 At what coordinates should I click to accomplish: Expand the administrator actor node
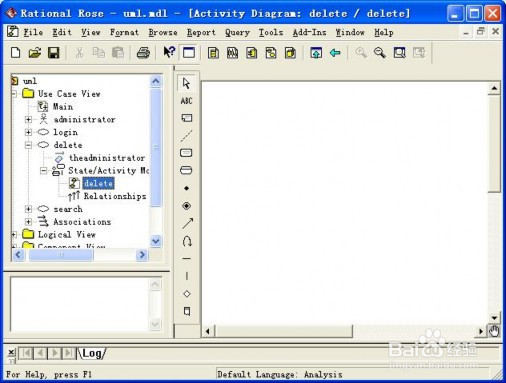(x=28, y=119)
